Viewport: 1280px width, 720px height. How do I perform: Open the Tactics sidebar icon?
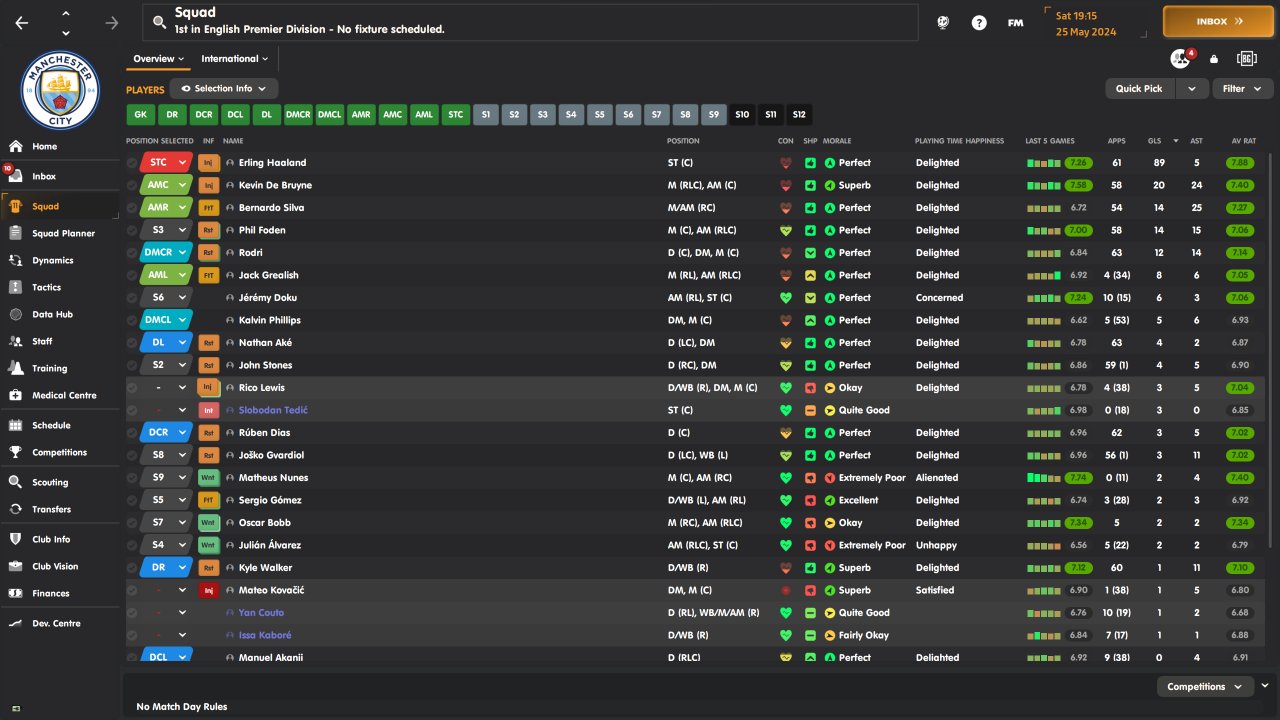pyautogui.click(x=16, y=287)
